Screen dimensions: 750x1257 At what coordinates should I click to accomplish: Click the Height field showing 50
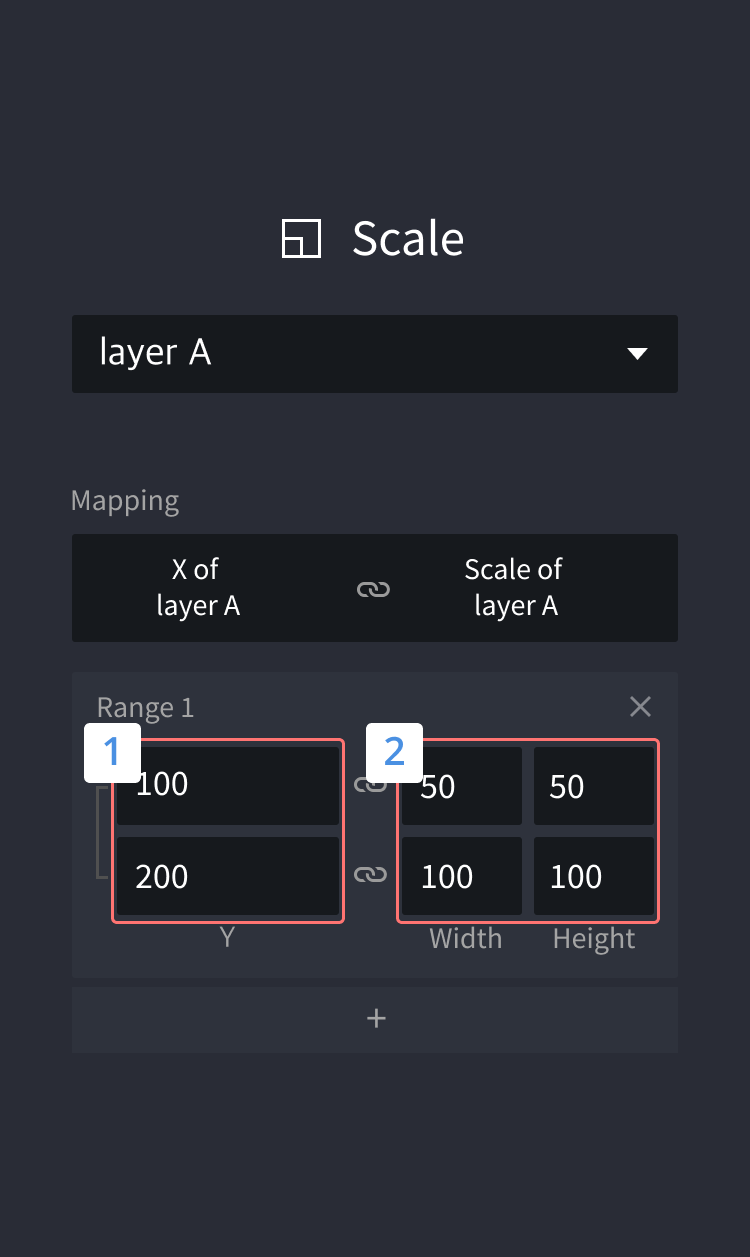tap(594, 786)
